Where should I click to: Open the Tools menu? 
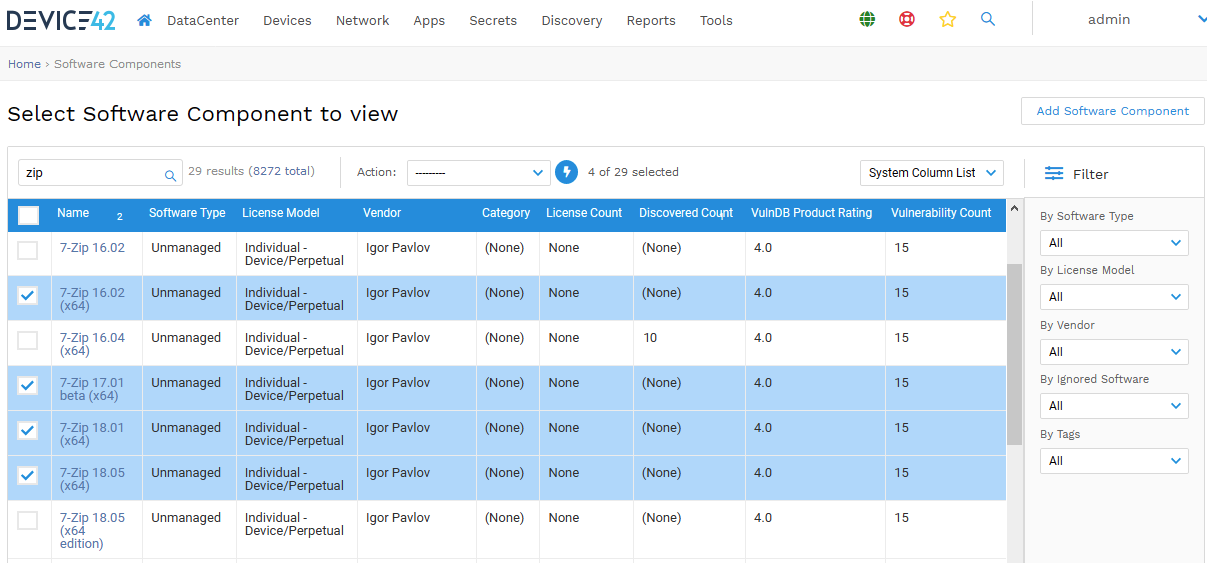tap(716, 20)
